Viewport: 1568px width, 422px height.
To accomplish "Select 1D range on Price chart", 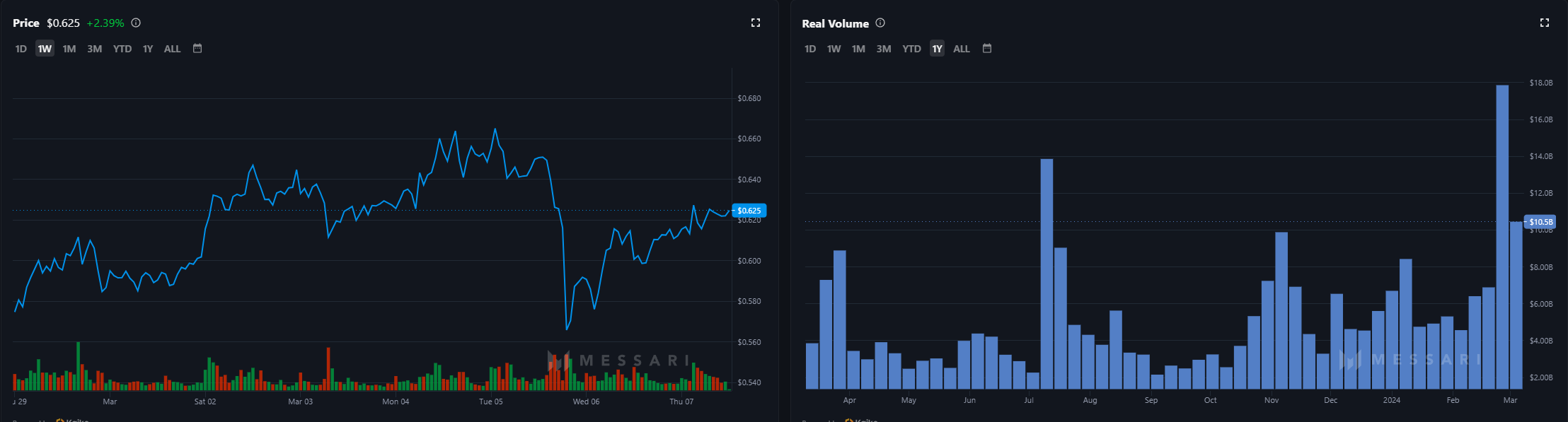I will point(21,49).
